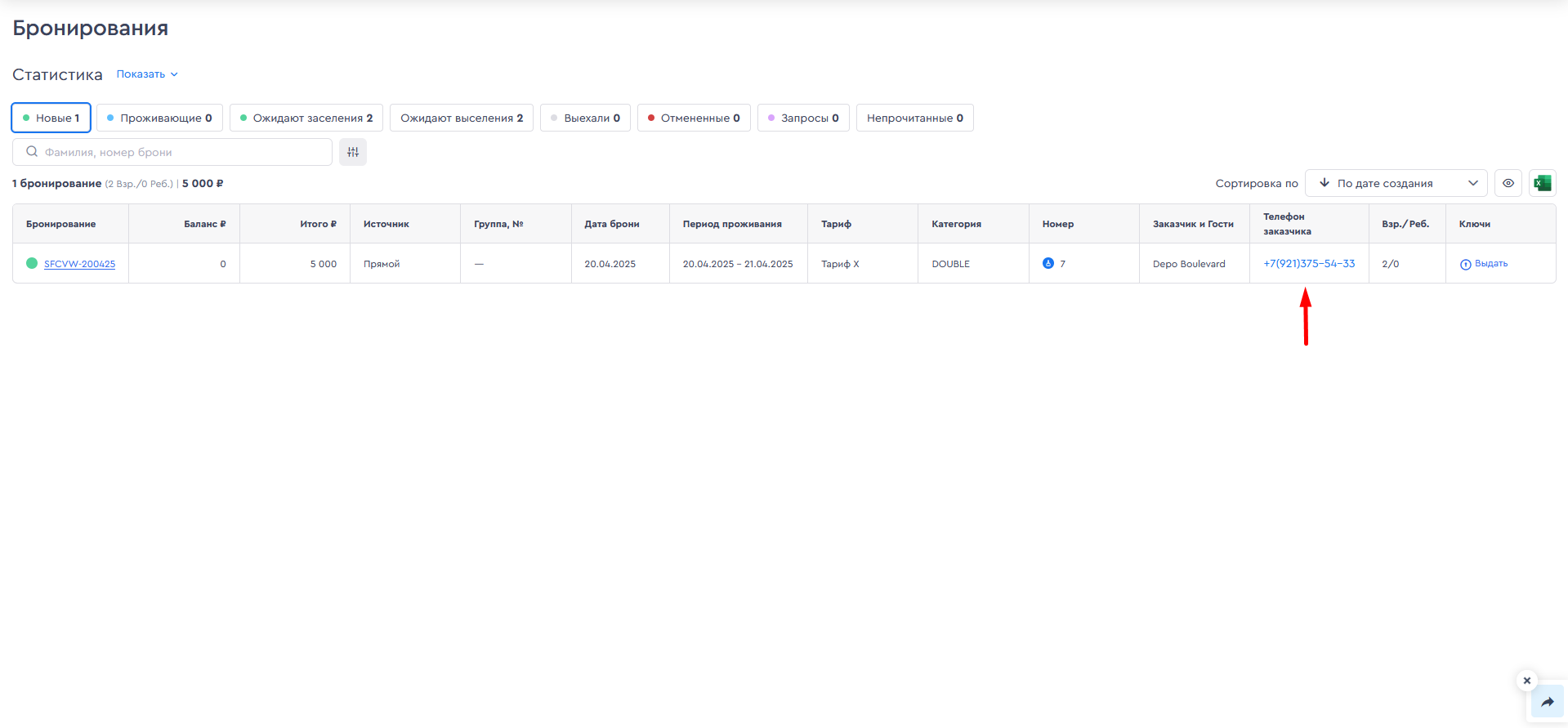Click the sort direction arrow icon
Image resolution: width=1568 pixels, height=728 pixels.
pos(1325,183)
